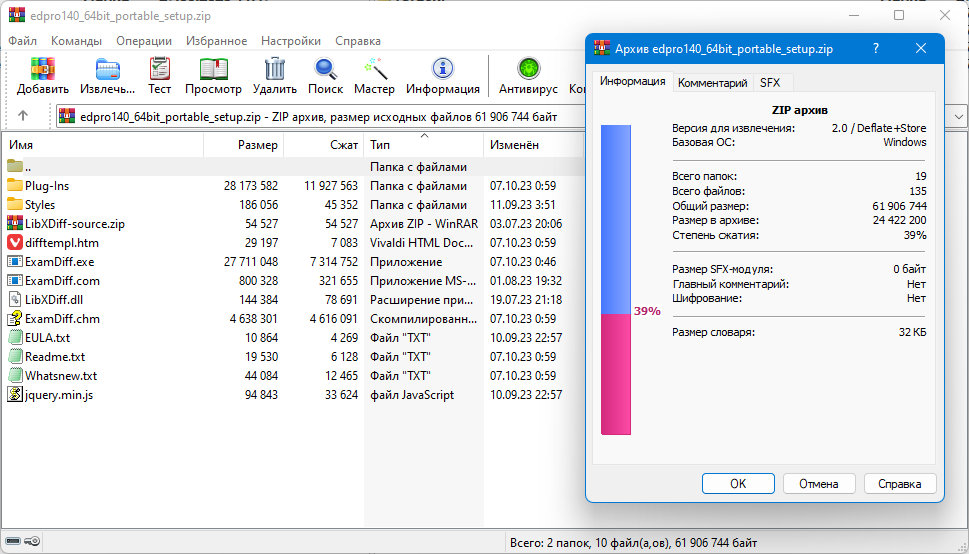Click LibXDiff.dll date 19.07.23 21:18
This screenshot has width=969, height=554.
tap(526, 300)
